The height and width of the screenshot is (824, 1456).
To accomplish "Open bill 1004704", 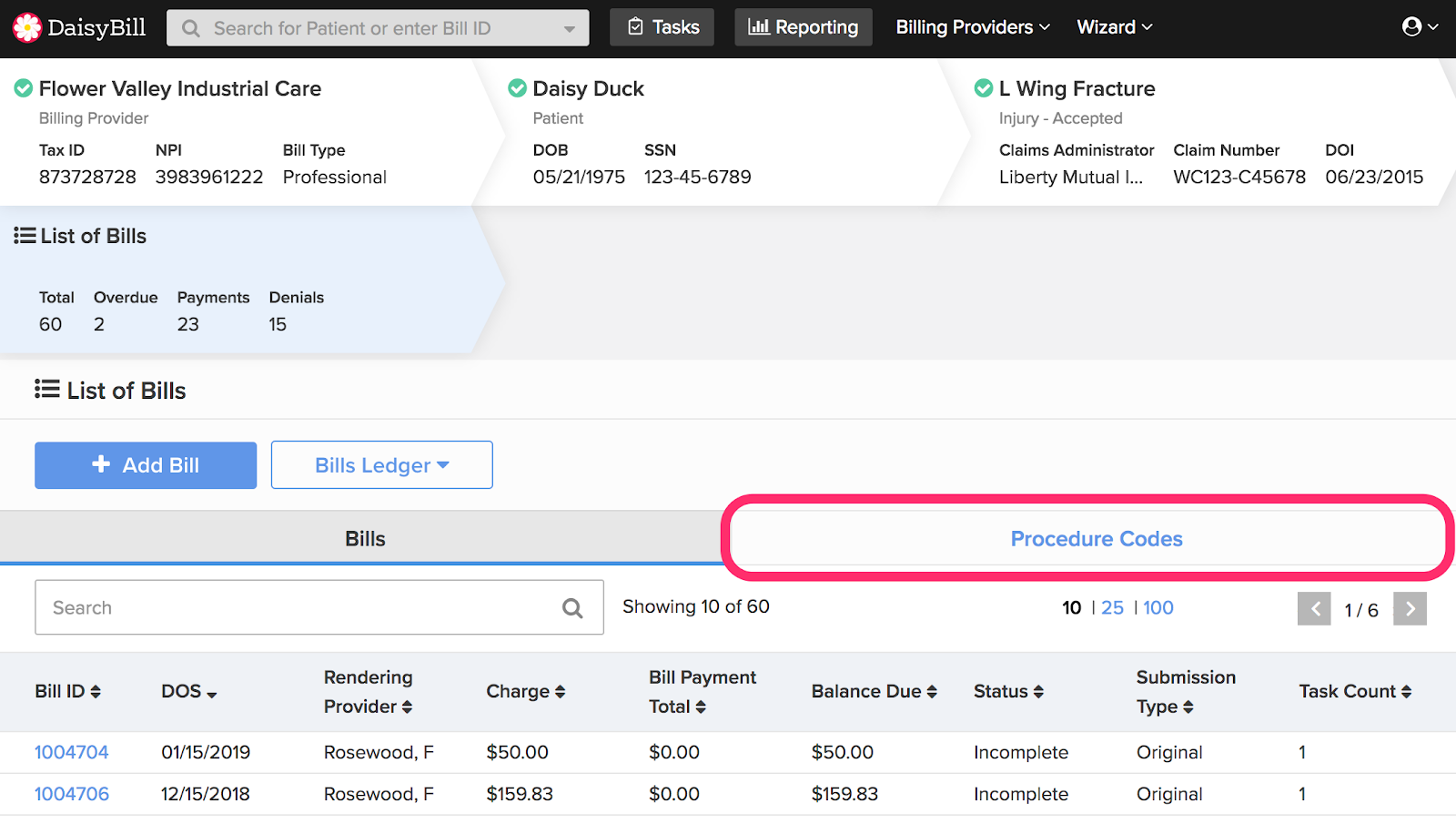I will (72, 752).
